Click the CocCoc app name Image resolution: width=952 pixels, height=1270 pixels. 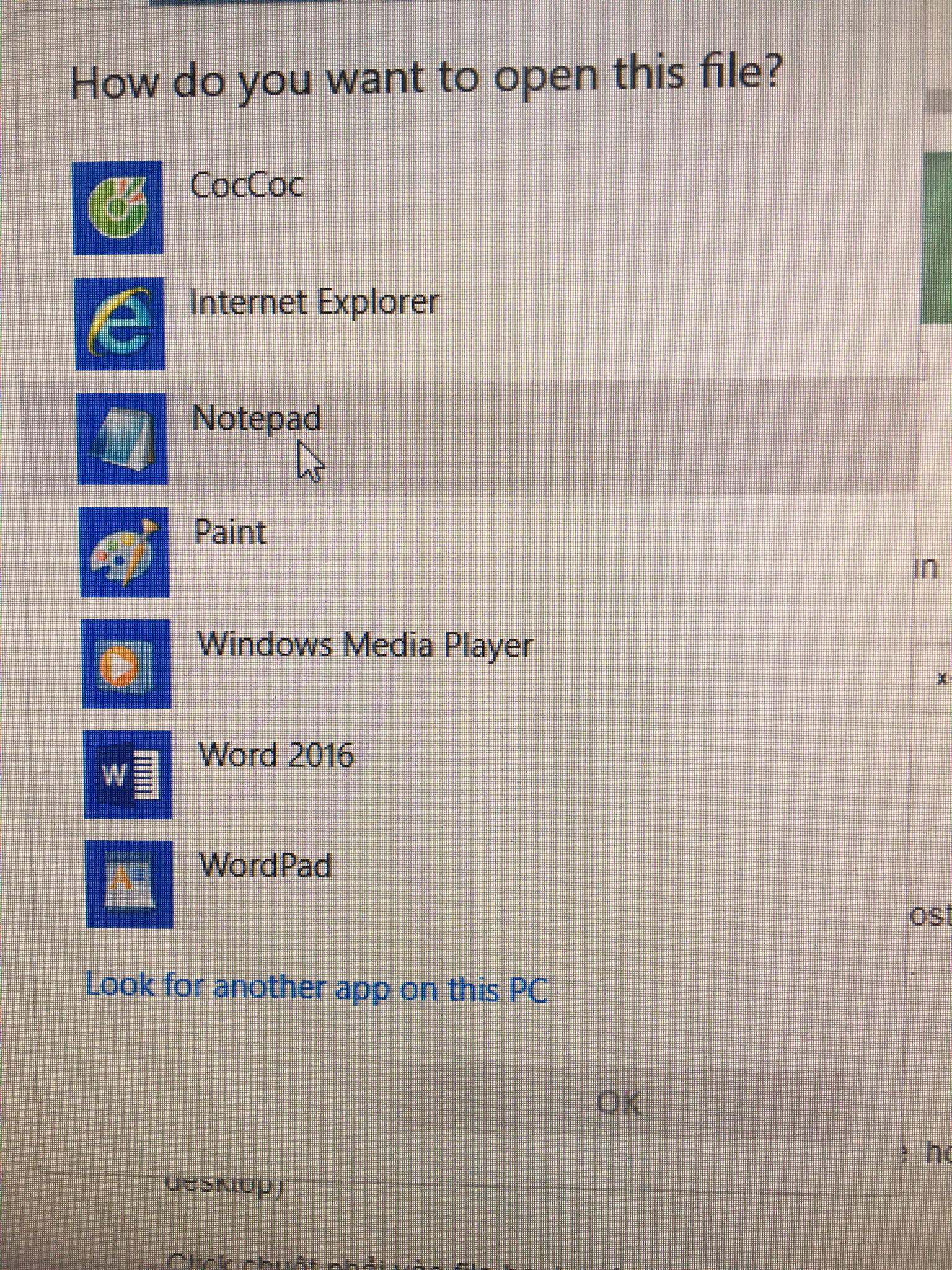click(247, 185)
